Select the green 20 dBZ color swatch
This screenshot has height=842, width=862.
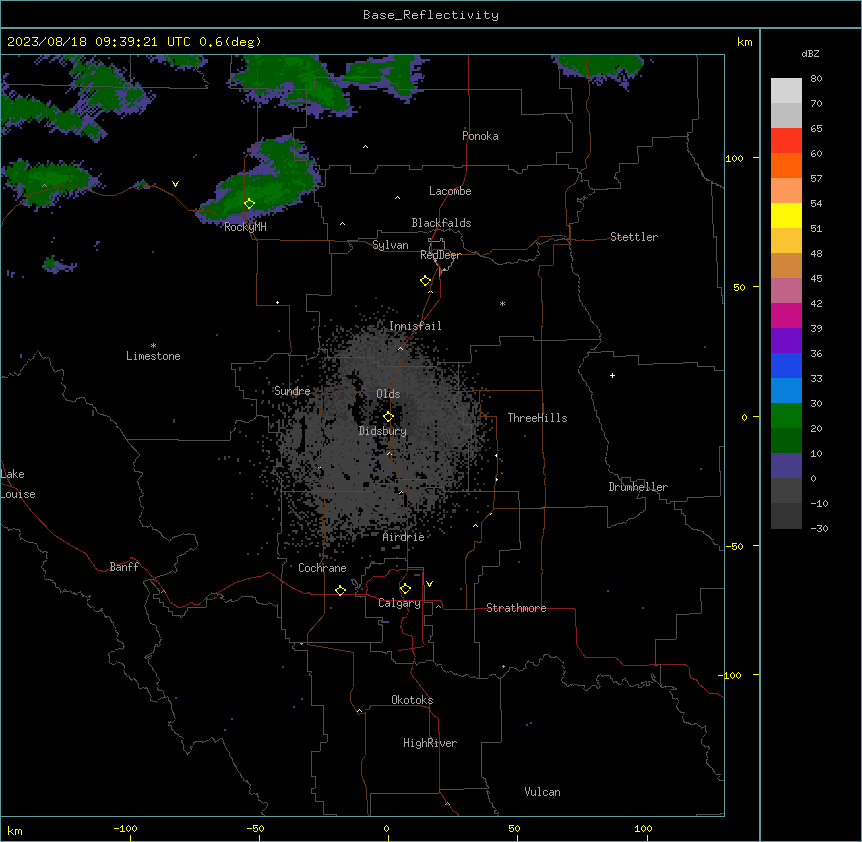pyautogui.click(x=786, y=416)
